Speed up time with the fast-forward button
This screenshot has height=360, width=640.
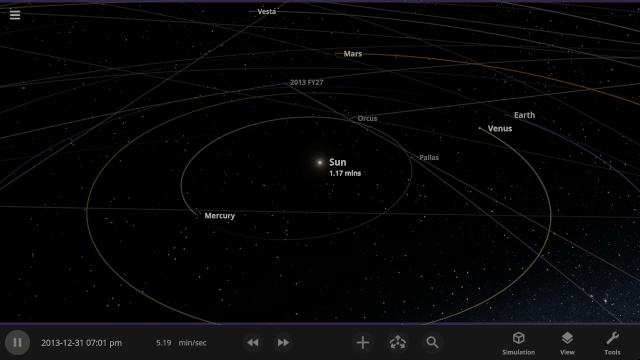click(x=283, y=342)
